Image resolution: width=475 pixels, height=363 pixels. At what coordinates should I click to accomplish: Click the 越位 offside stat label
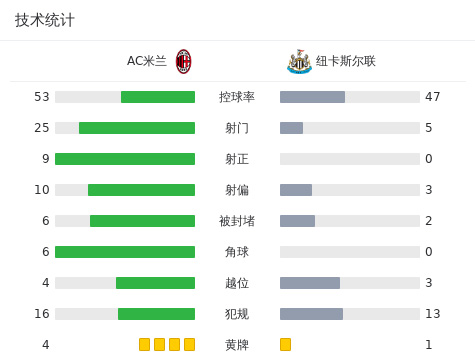point(237,283)
